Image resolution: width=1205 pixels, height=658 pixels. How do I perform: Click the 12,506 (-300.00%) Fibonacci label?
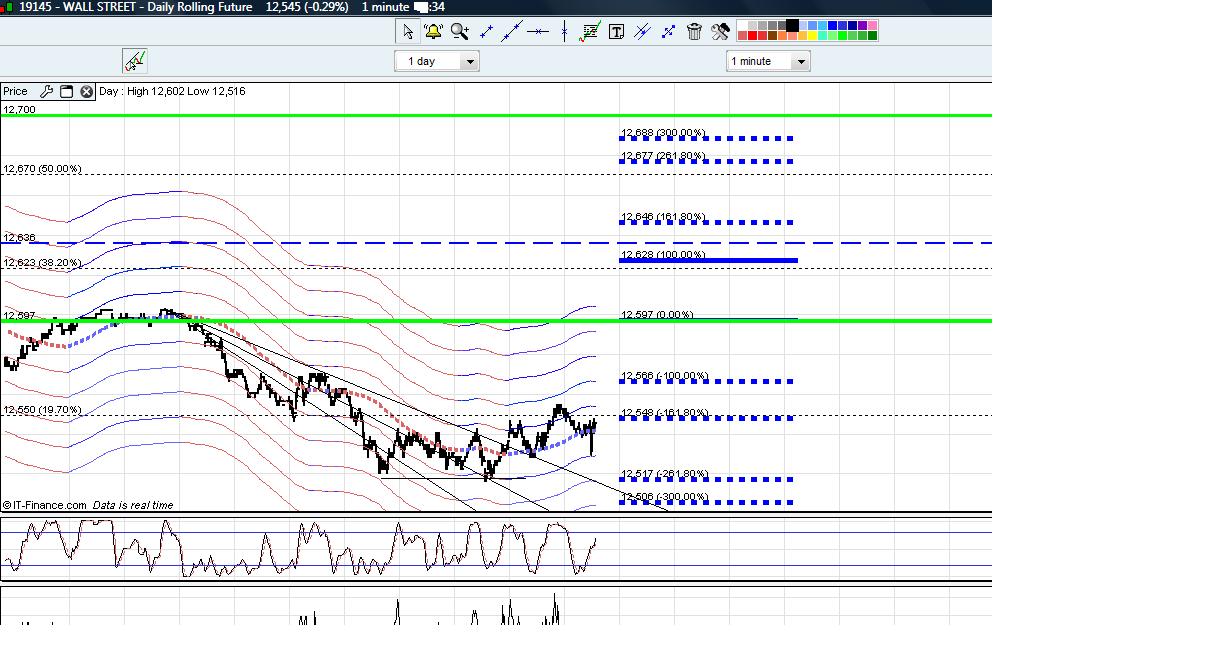pyautogui.click(x=664, y=497)
